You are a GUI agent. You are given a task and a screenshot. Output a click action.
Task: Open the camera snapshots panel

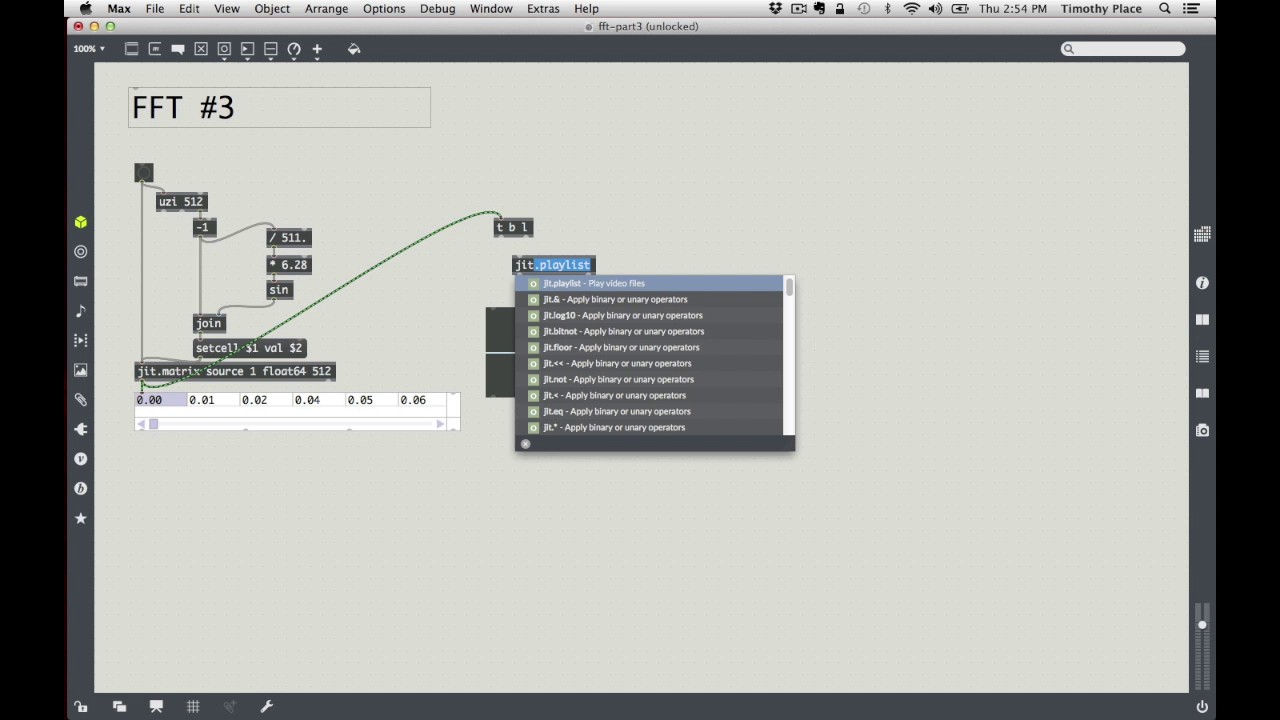pos(1202,430)
